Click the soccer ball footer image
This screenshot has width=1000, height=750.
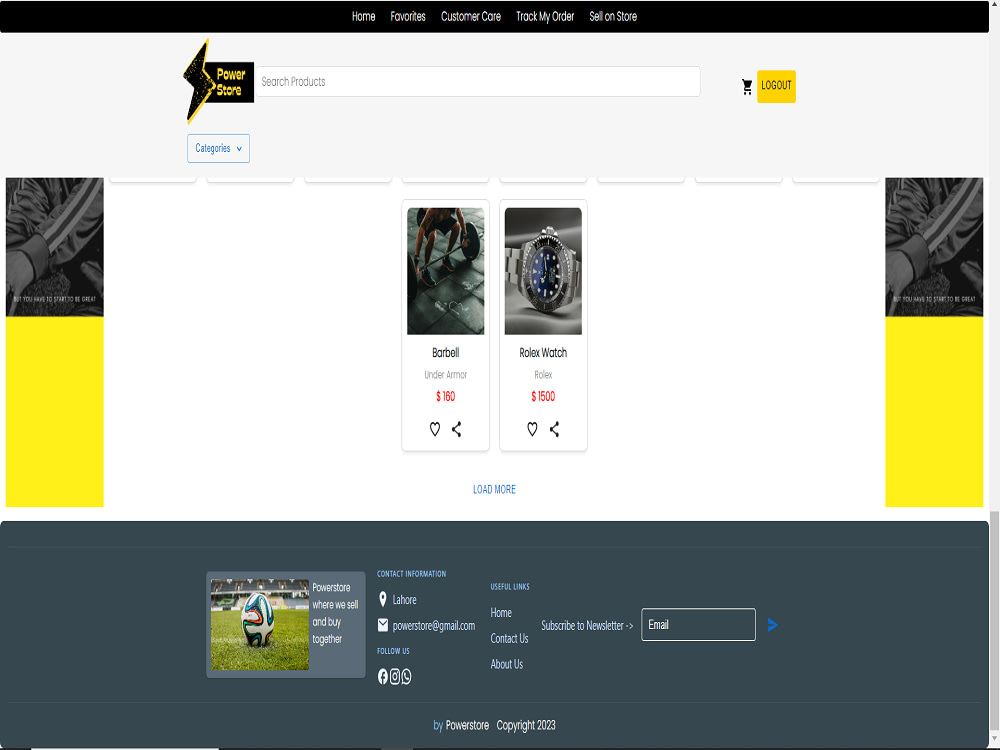[x=260, y=624]
